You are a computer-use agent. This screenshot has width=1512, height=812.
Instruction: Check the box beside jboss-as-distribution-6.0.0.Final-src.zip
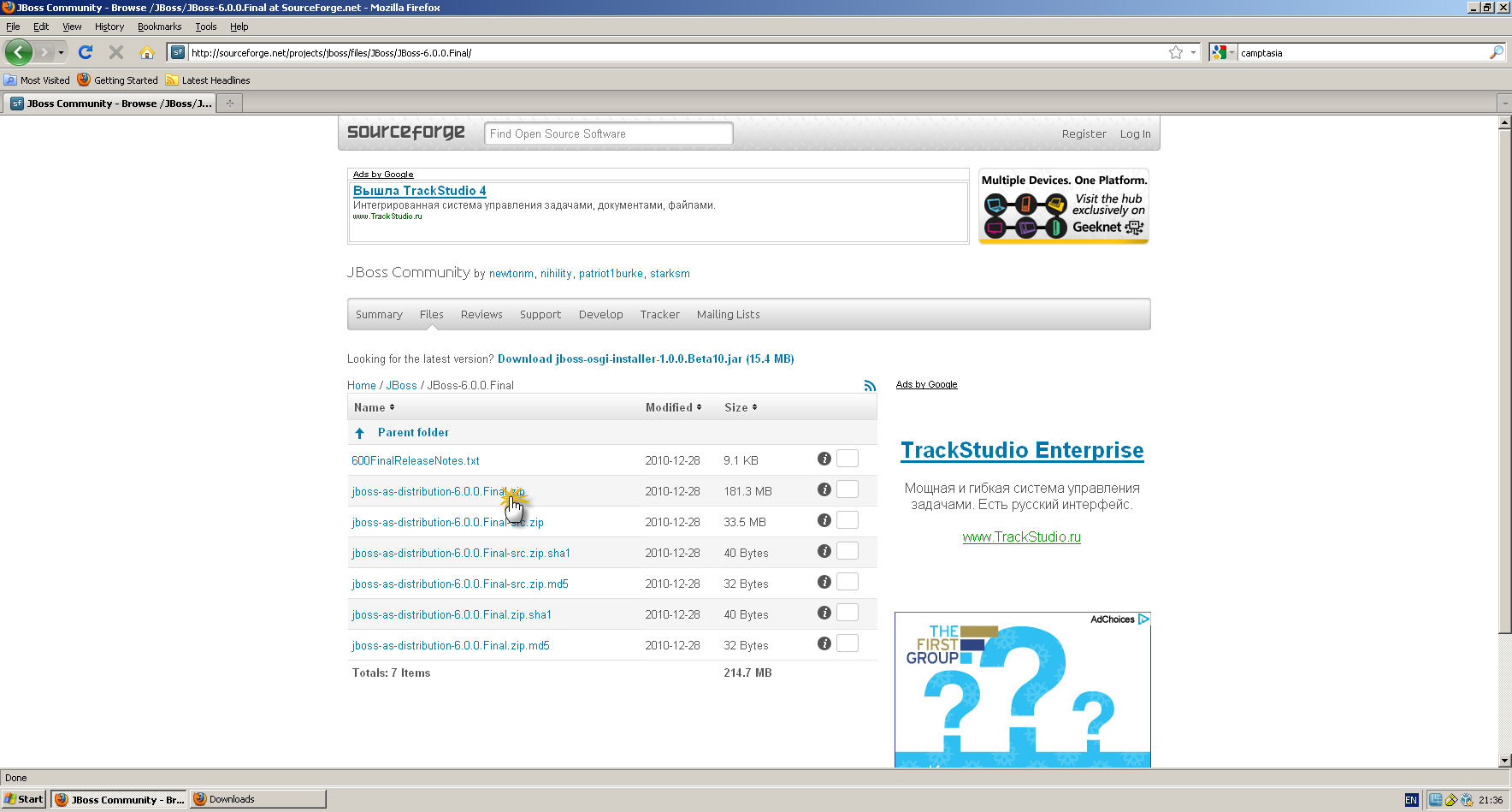[x=847, y=519]
